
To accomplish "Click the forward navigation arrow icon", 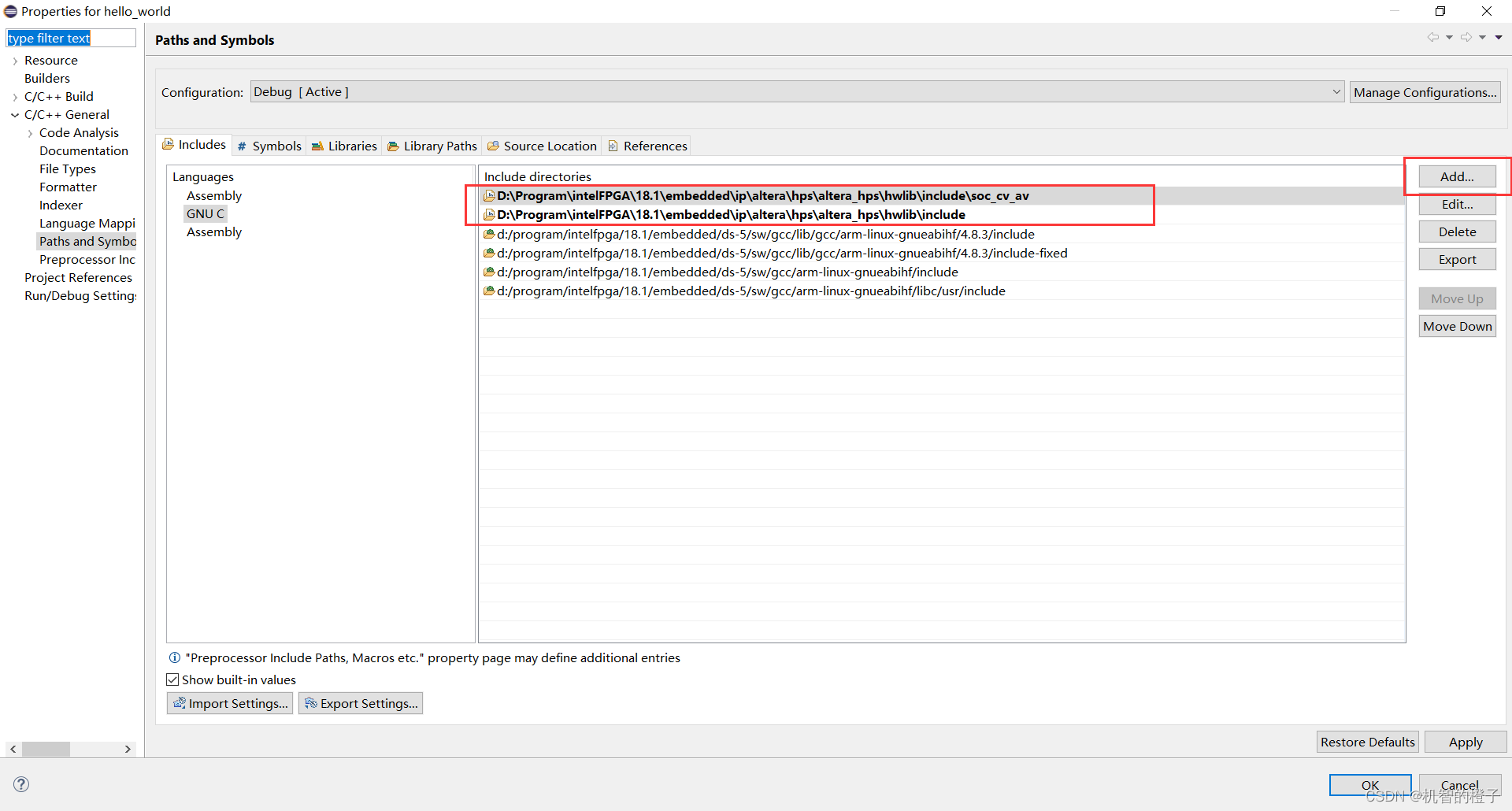I will point(1466,37).
